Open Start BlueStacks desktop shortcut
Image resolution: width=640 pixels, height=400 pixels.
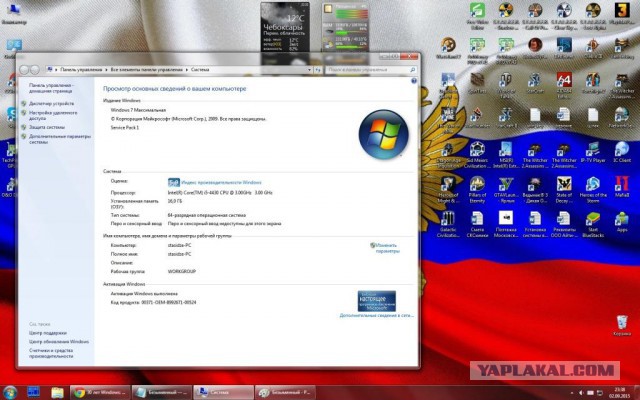click(593, 224)
